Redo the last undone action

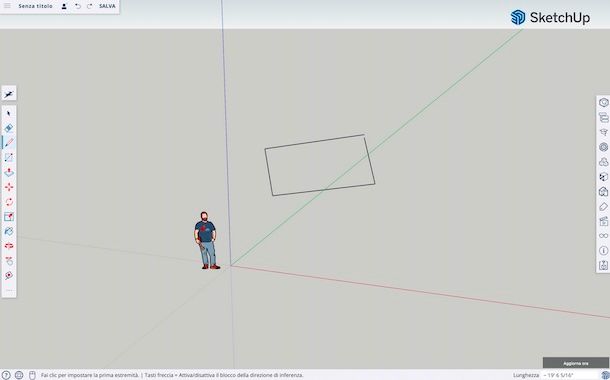89,6
